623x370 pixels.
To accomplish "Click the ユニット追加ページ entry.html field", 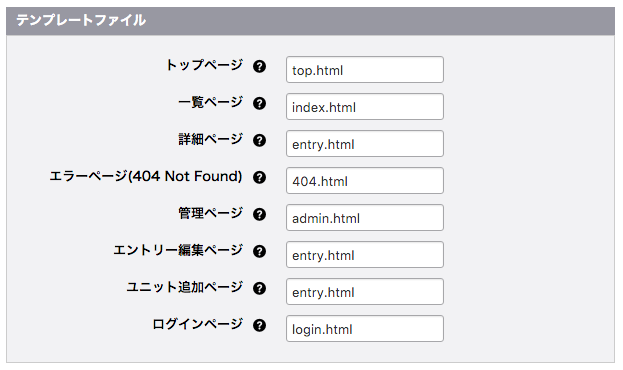I will tap(365, 291).
